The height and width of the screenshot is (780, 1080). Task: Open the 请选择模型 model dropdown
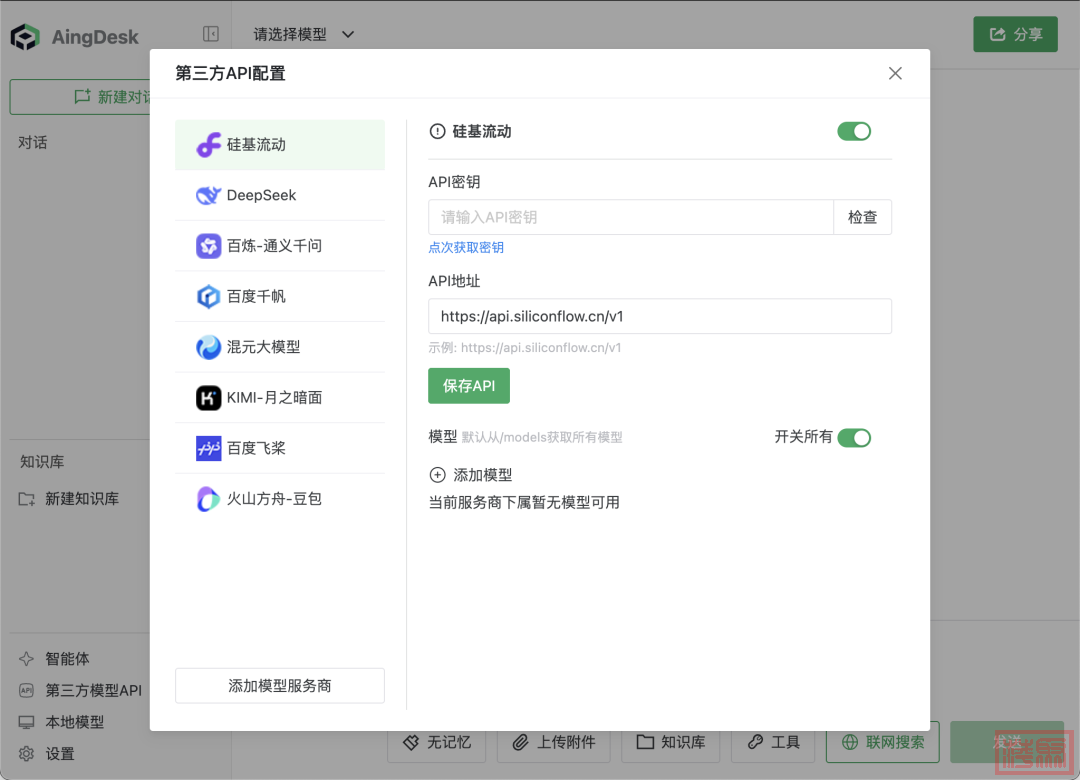coord(304,34)
